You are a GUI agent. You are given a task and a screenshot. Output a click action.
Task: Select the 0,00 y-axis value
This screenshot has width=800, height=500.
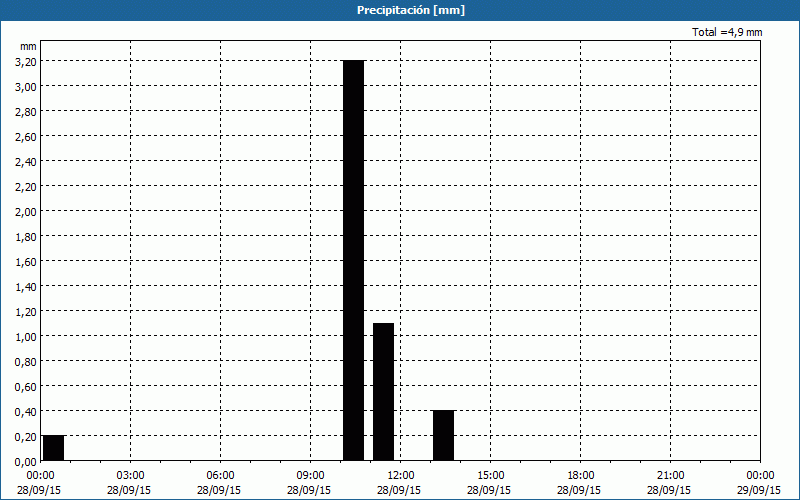[x=26, y=461]
